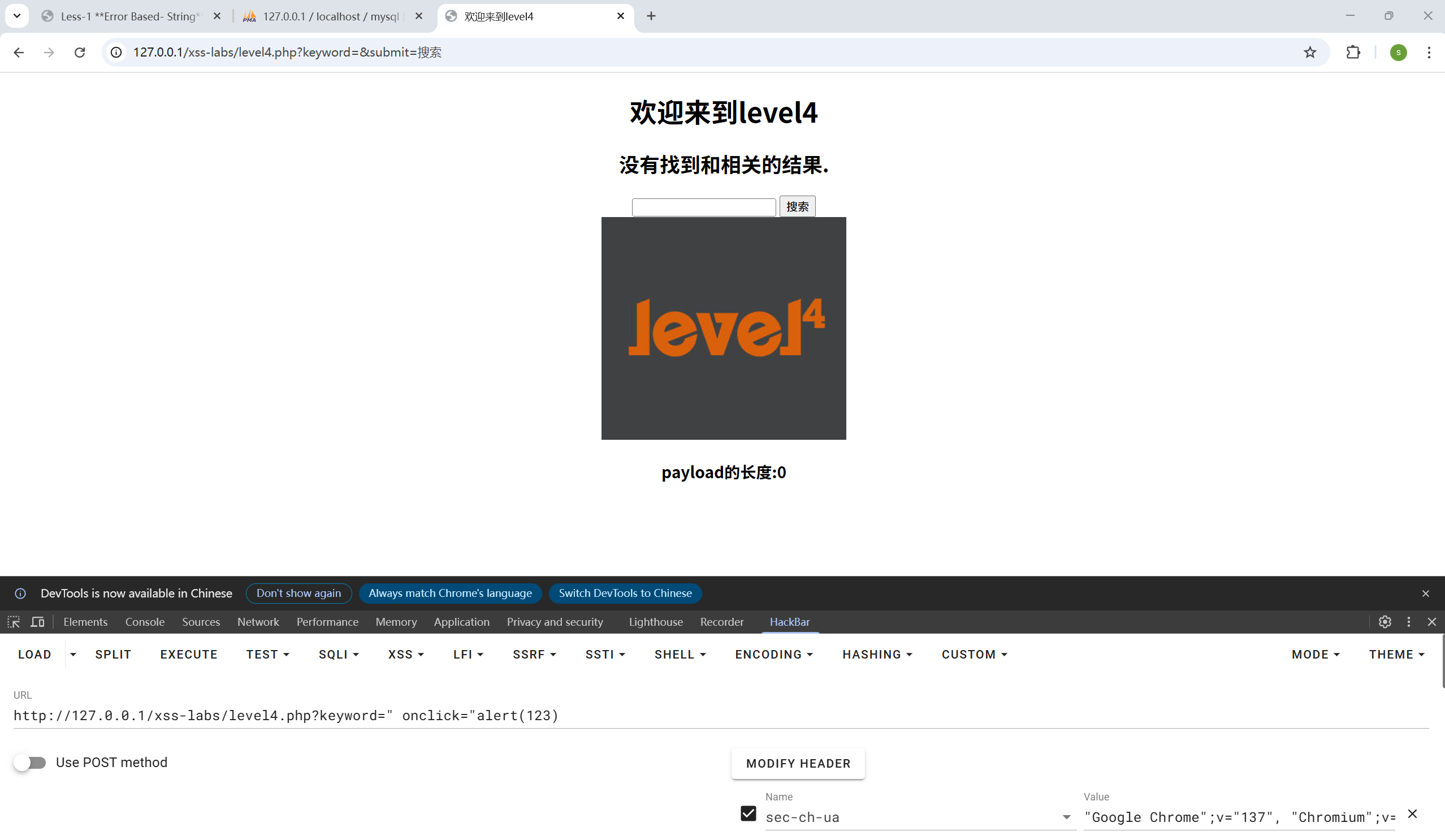Click the 搜索 search button

click(797, 206)
